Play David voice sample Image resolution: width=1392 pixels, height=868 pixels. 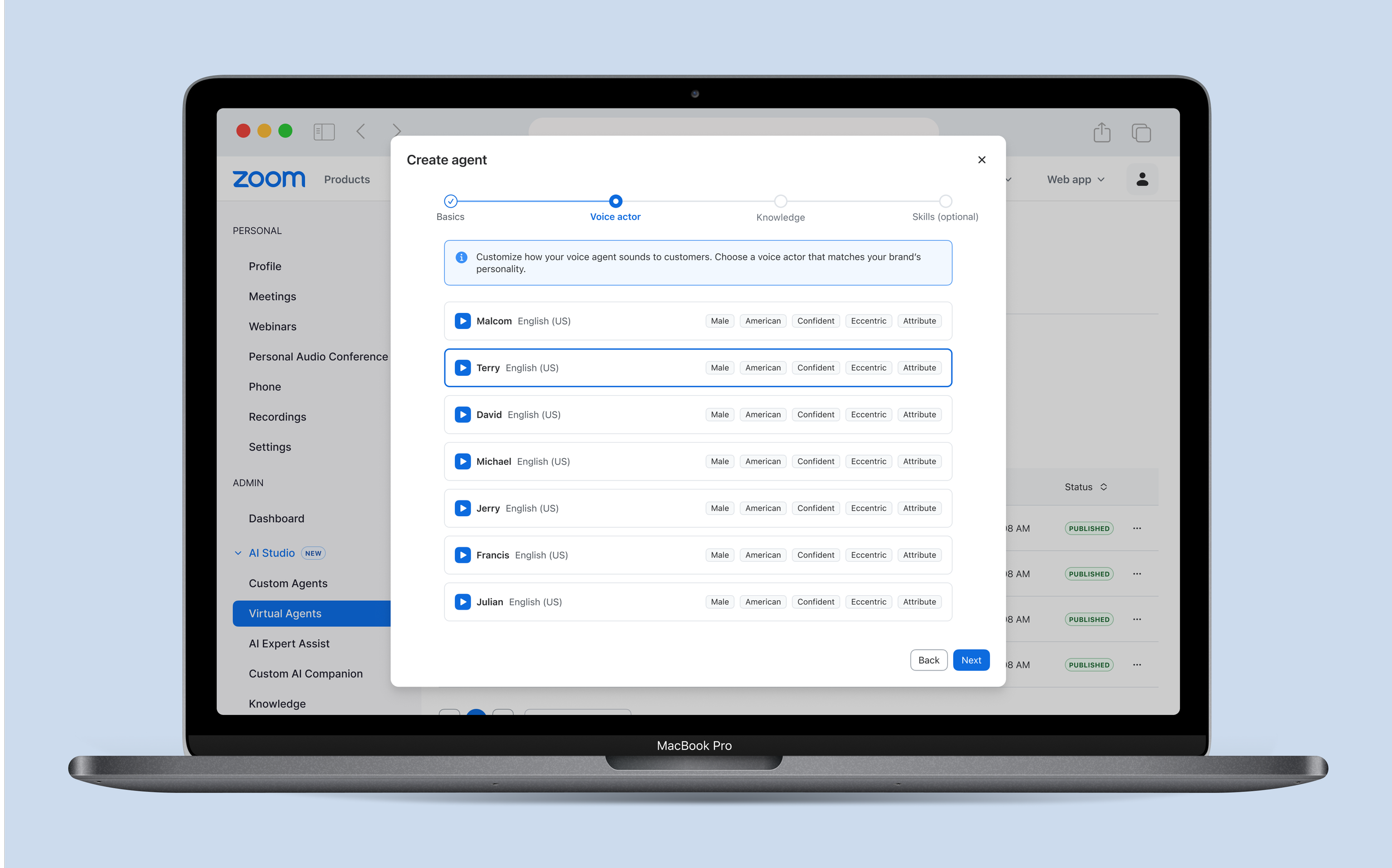[x=463, y=414]
